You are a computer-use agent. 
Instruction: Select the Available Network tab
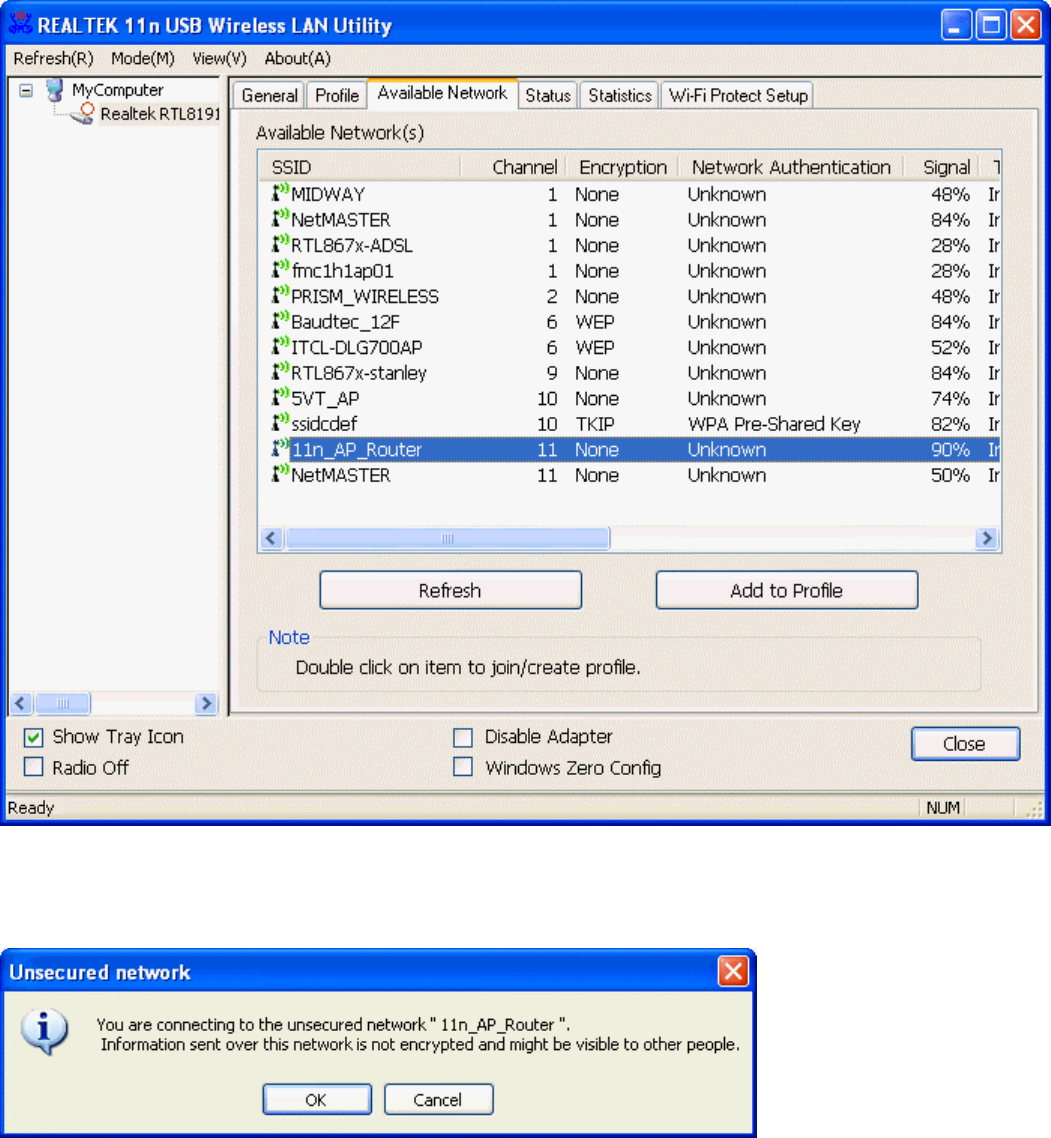click(x=442, y=94)
